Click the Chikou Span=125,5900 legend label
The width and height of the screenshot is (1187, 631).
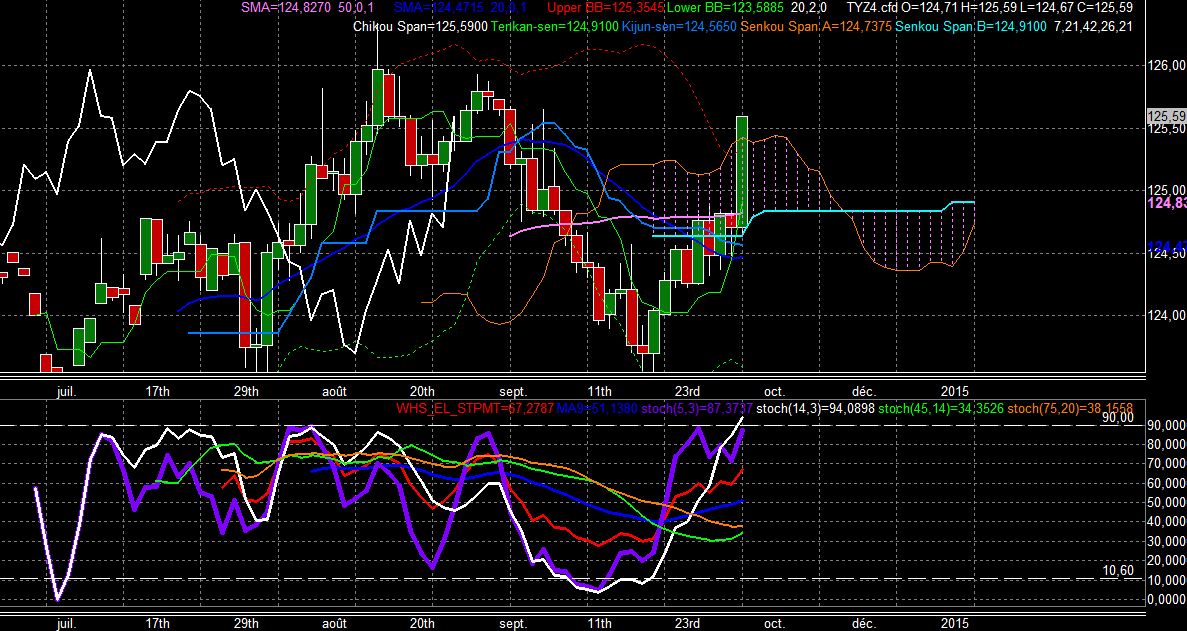pos(421,26)
